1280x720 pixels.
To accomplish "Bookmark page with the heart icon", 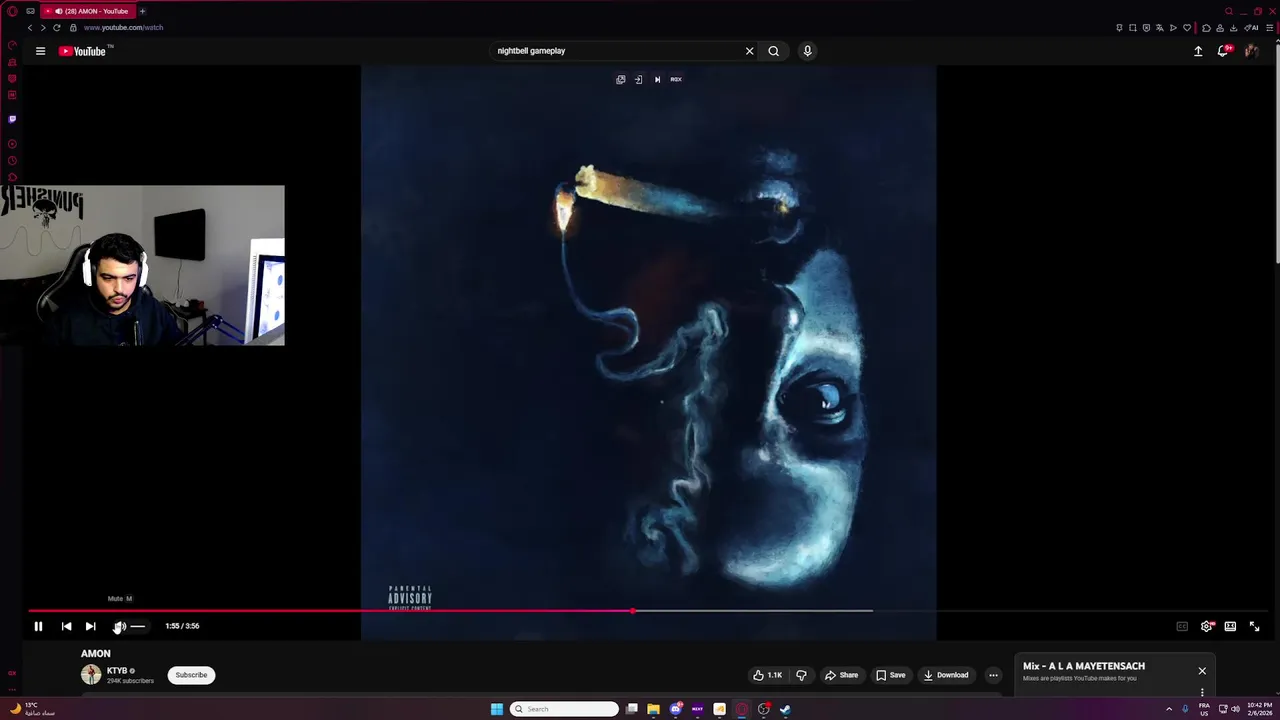I will pos(1187,28).
